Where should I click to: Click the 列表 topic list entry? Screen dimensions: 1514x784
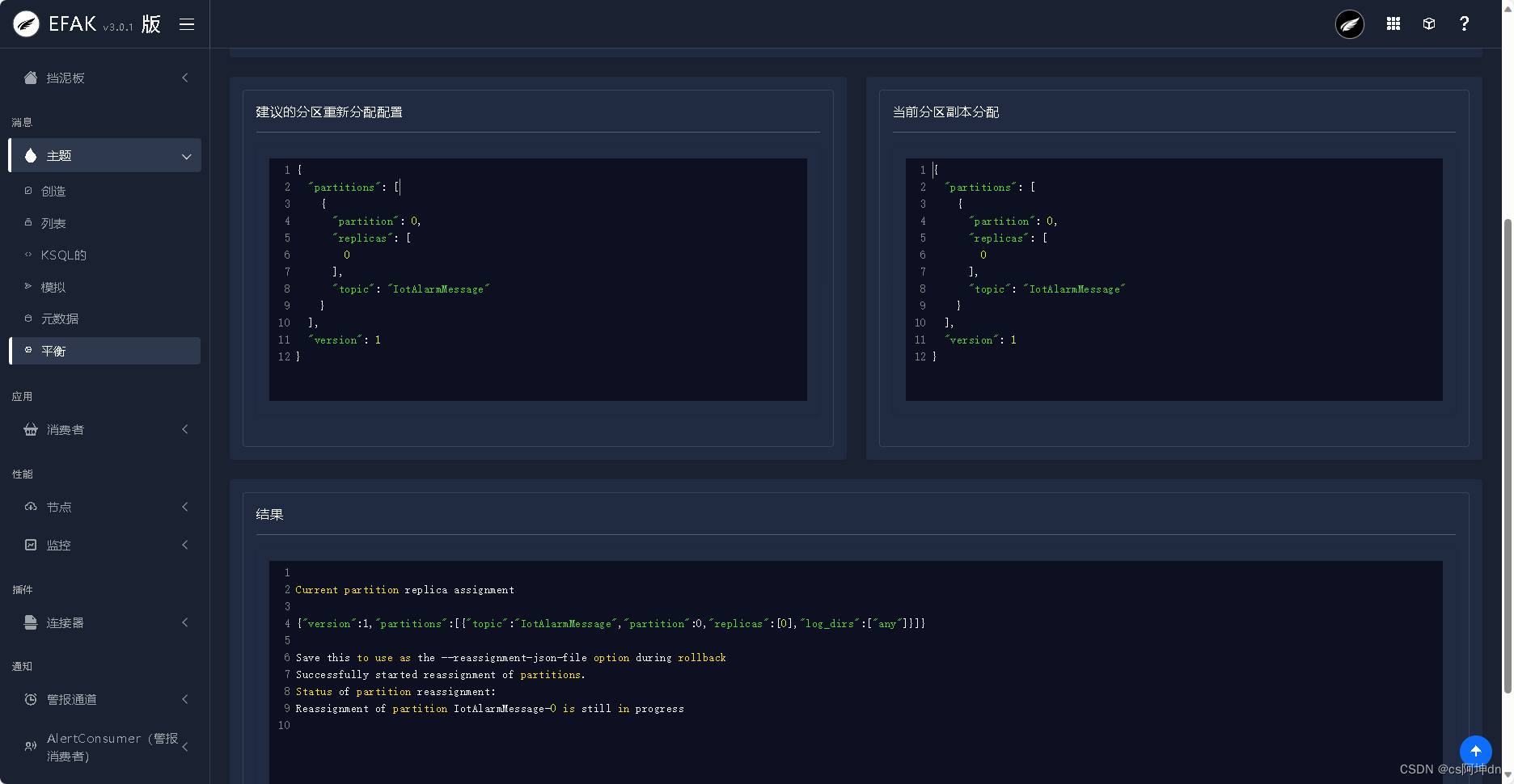click(53, 223)
